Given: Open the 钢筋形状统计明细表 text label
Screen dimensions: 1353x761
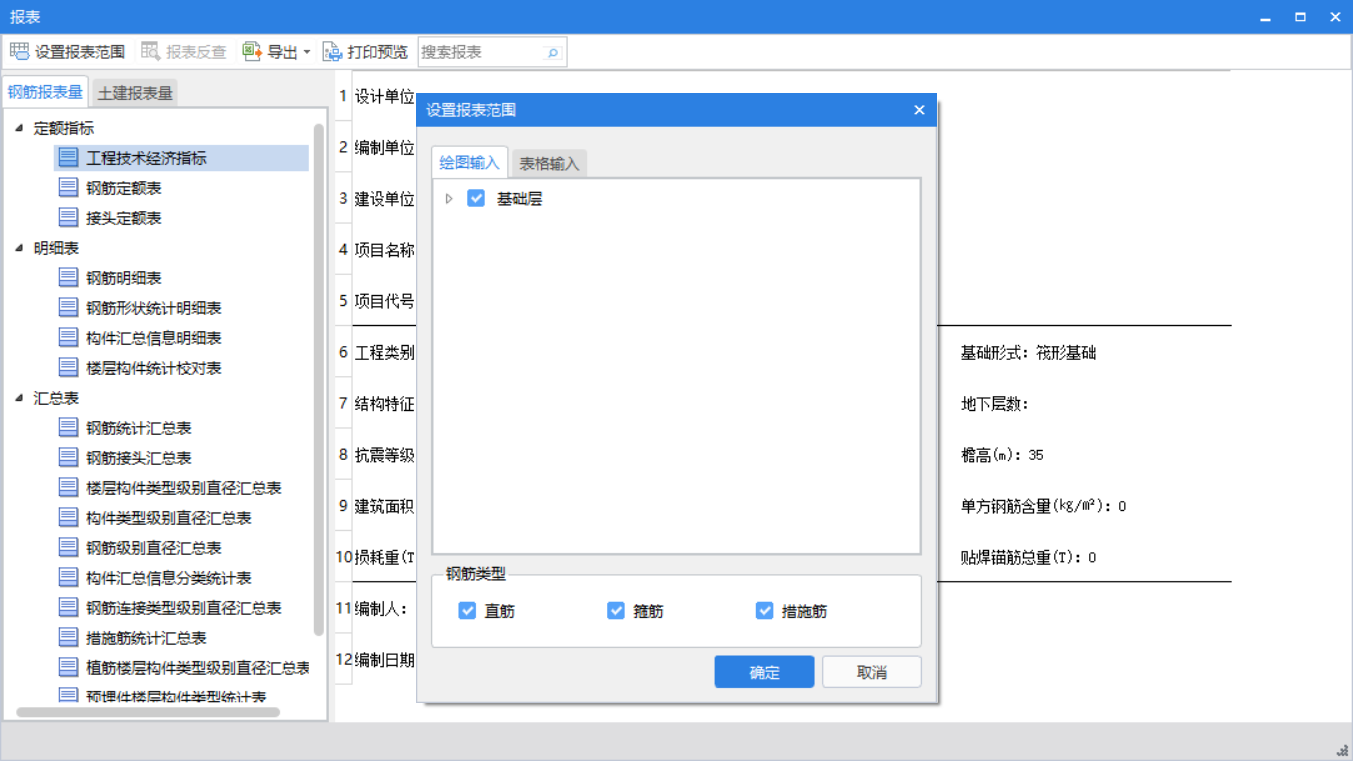Looking at the screenshot, I should [x=154, y=308].
